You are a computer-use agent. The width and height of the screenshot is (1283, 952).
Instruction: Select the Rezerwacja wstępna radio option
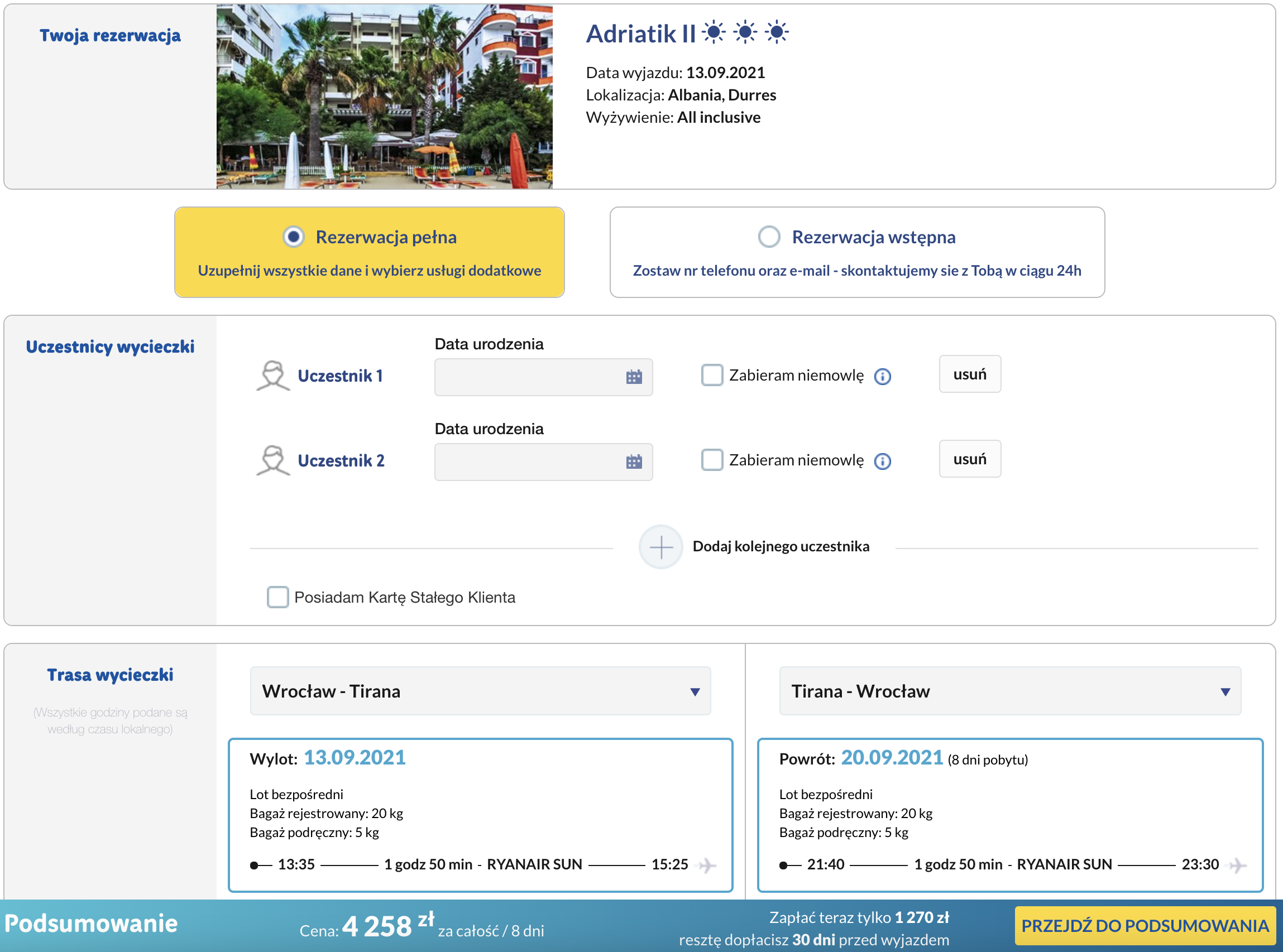click(769, 236)
